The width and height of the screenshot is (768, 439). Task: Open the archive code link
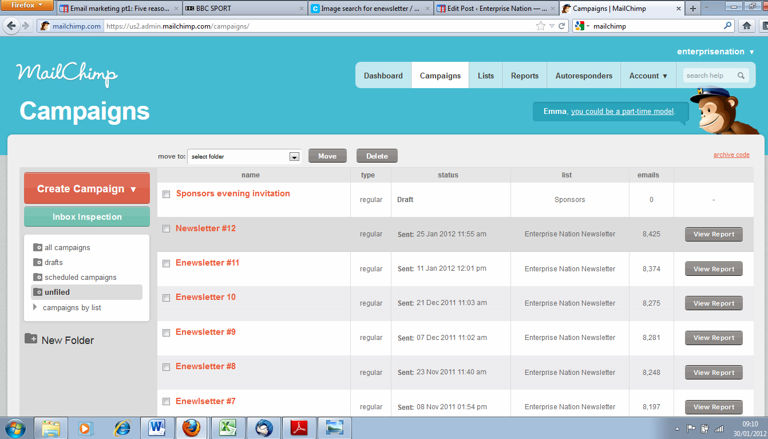(731, 154)
